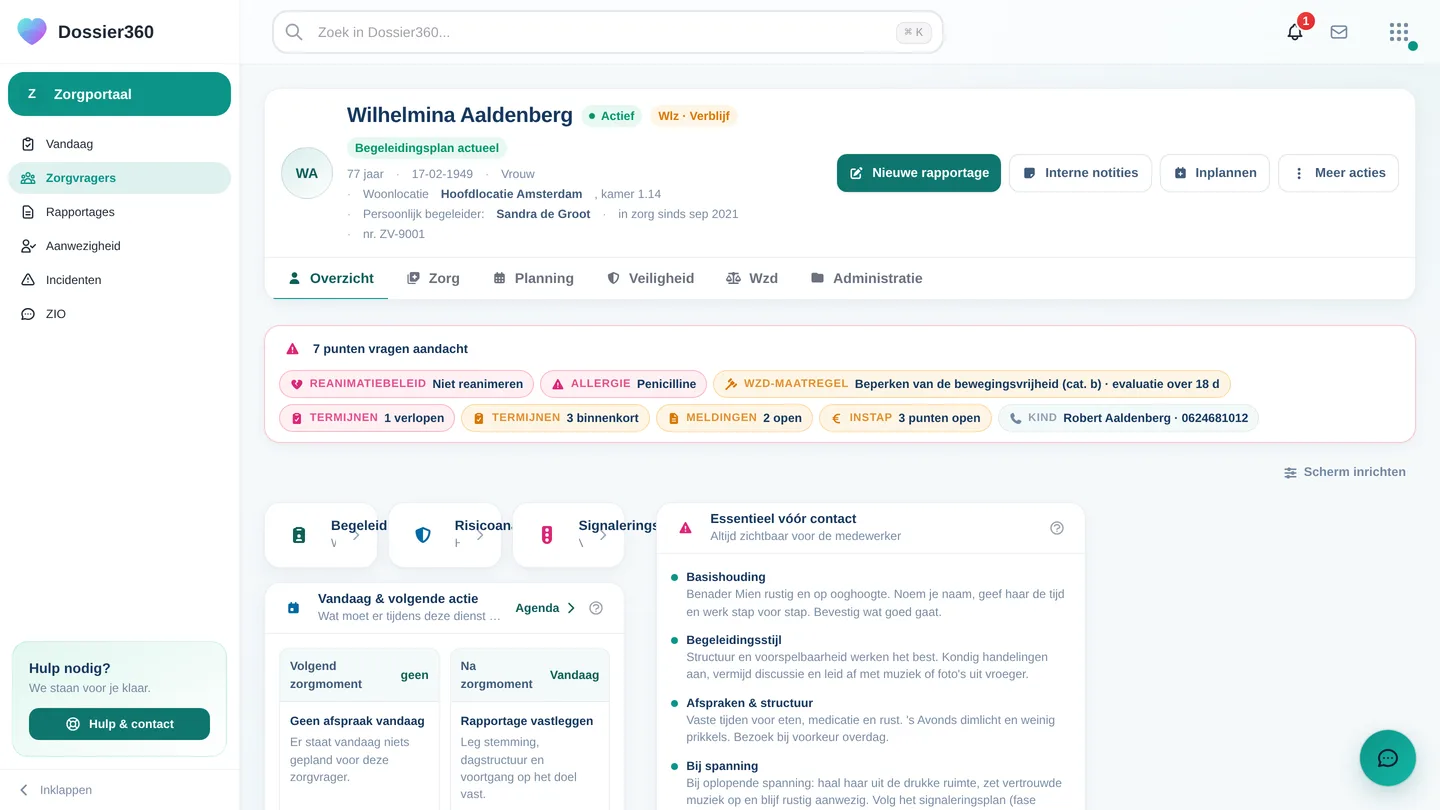
Task: Open Instap 3 punten open chip
Action: (x=905, y=418)
